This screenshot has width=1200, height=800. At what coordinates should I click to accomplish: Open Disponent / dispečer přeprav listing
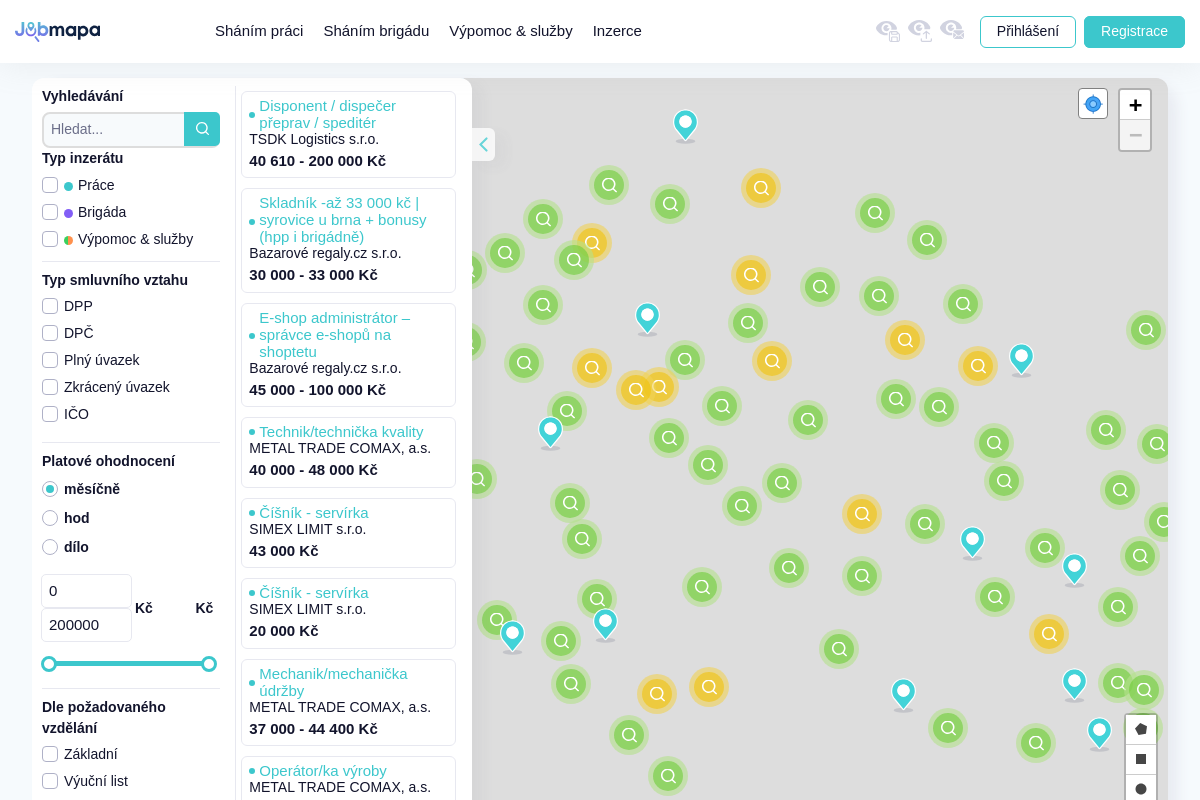click(327, 114)
